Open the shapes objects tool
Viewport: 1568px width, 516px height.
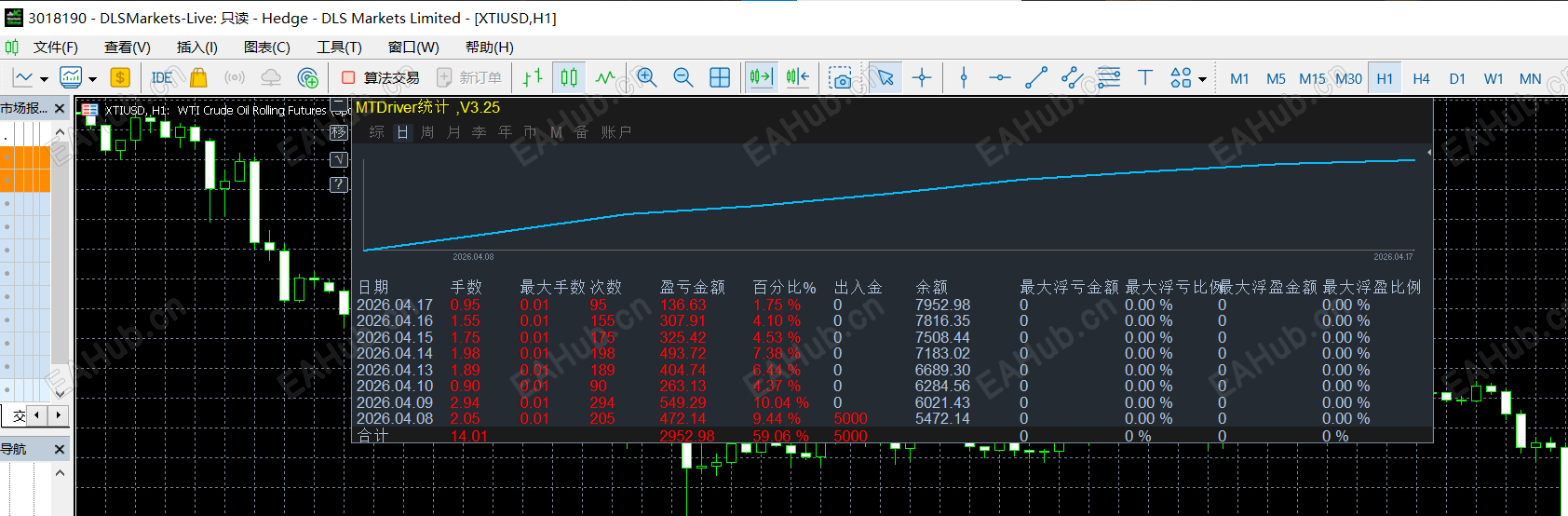pos(1181,78)
